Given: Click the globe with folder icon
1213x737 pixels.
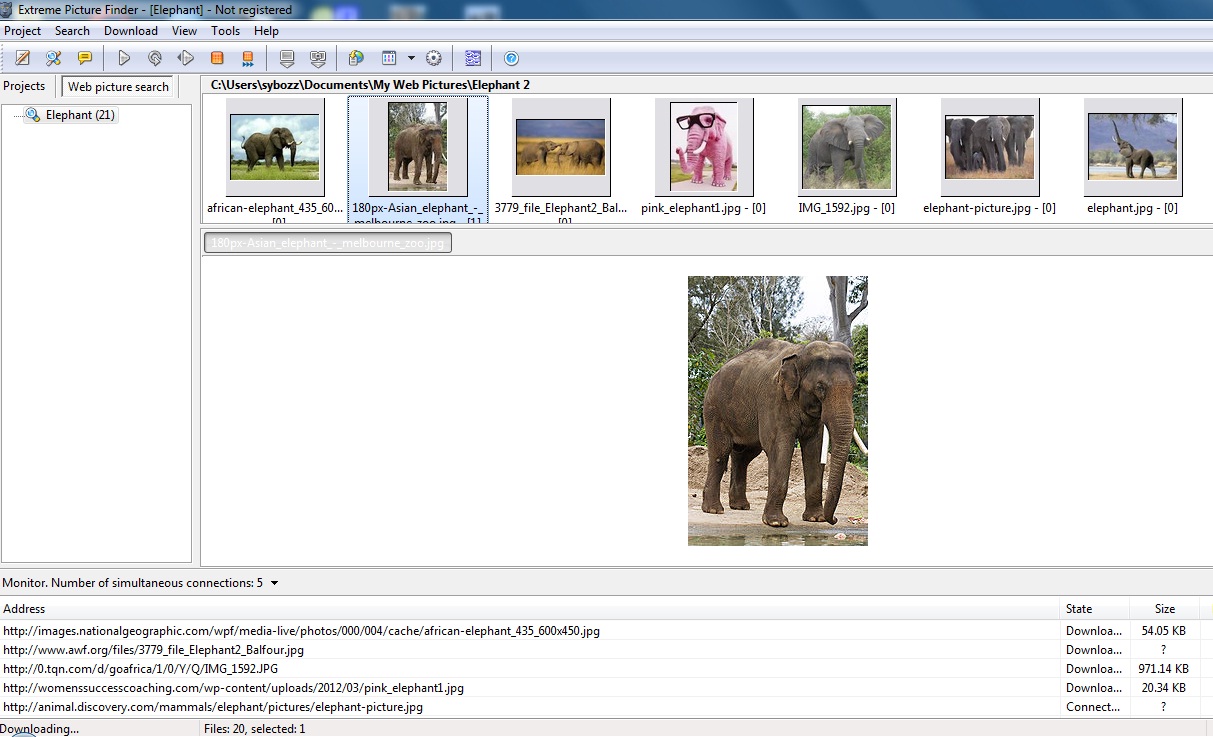Looking at the screenshot, I should tap(356, 58).
